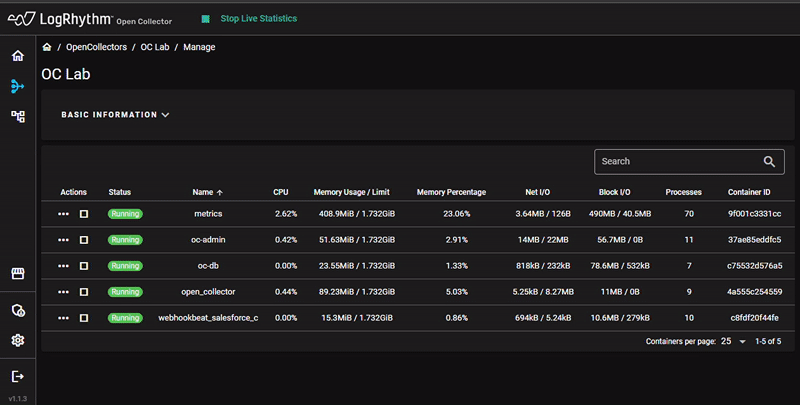The height and width of the screenshot is (405, 800).
Task: Click breadcrumb home icon
Action: pyautogui.click(x=47, y=47)
